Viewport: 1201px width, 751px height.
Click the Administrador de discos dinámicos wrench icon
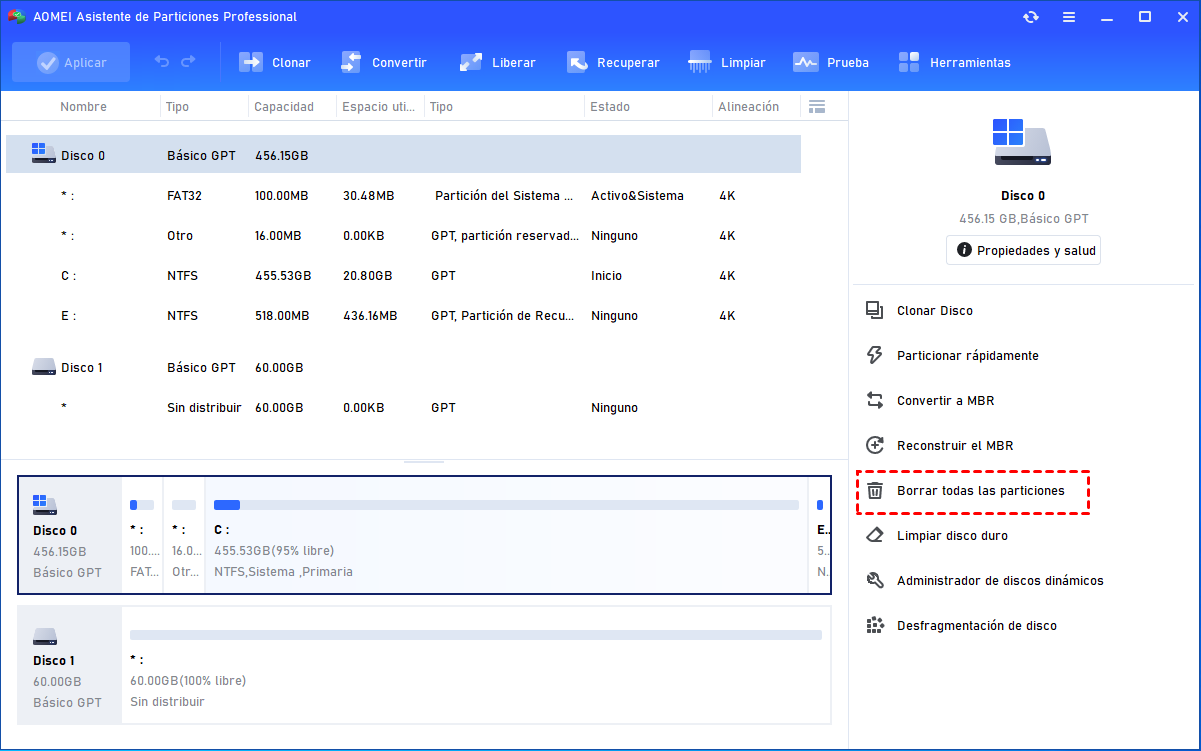[x=875, y=580]
